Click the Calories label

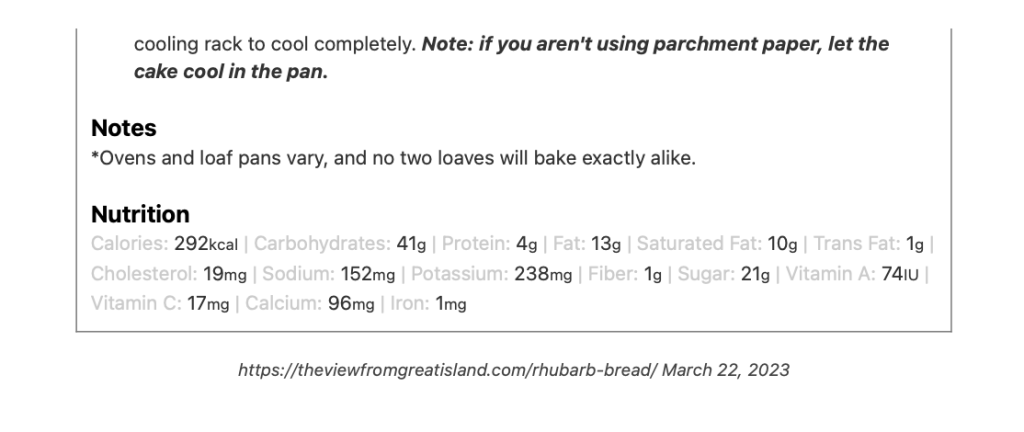(129, 243)
